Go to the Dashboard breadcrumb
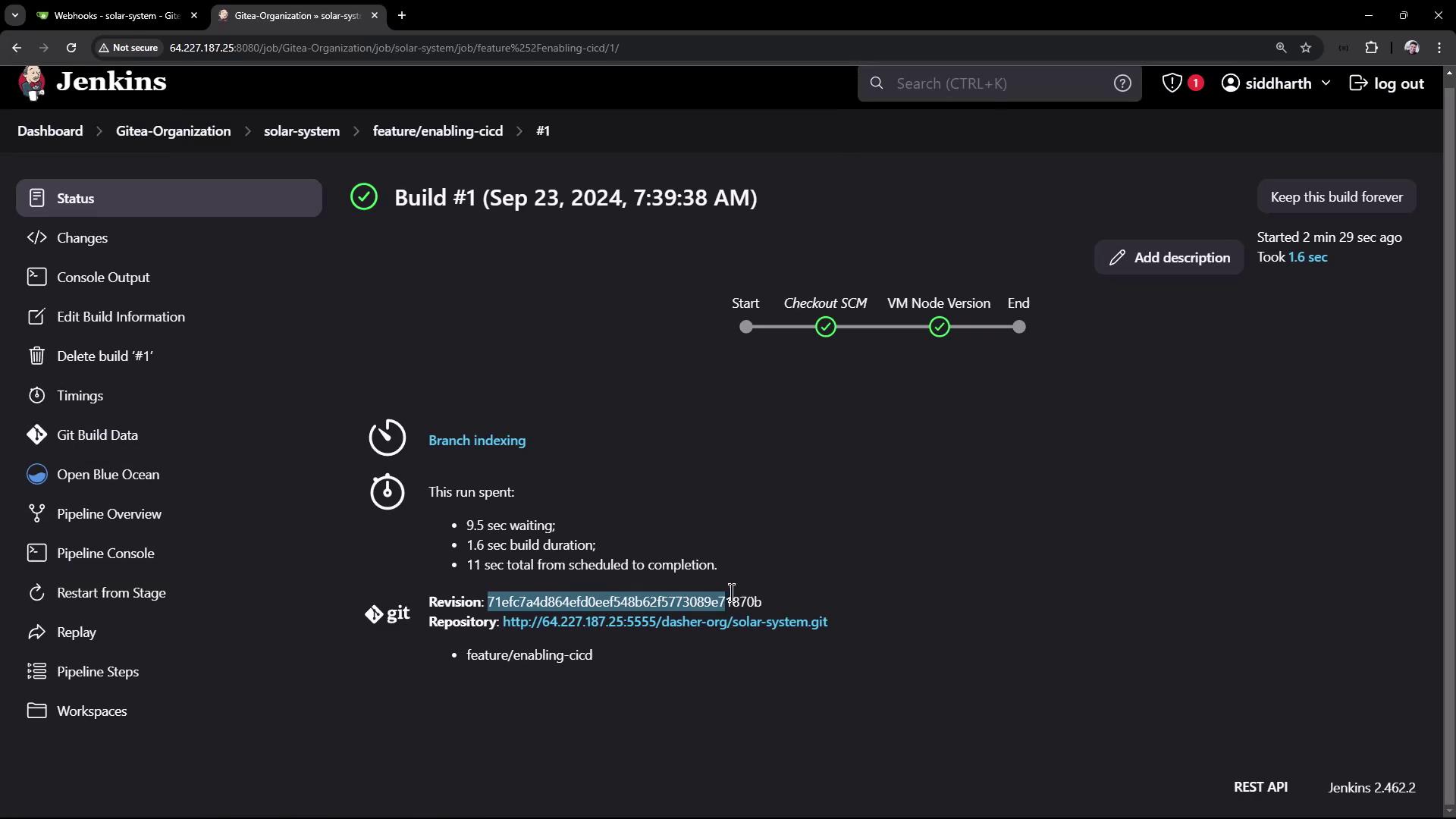This screenshot has height=819, width=1456. click(50, 131)
